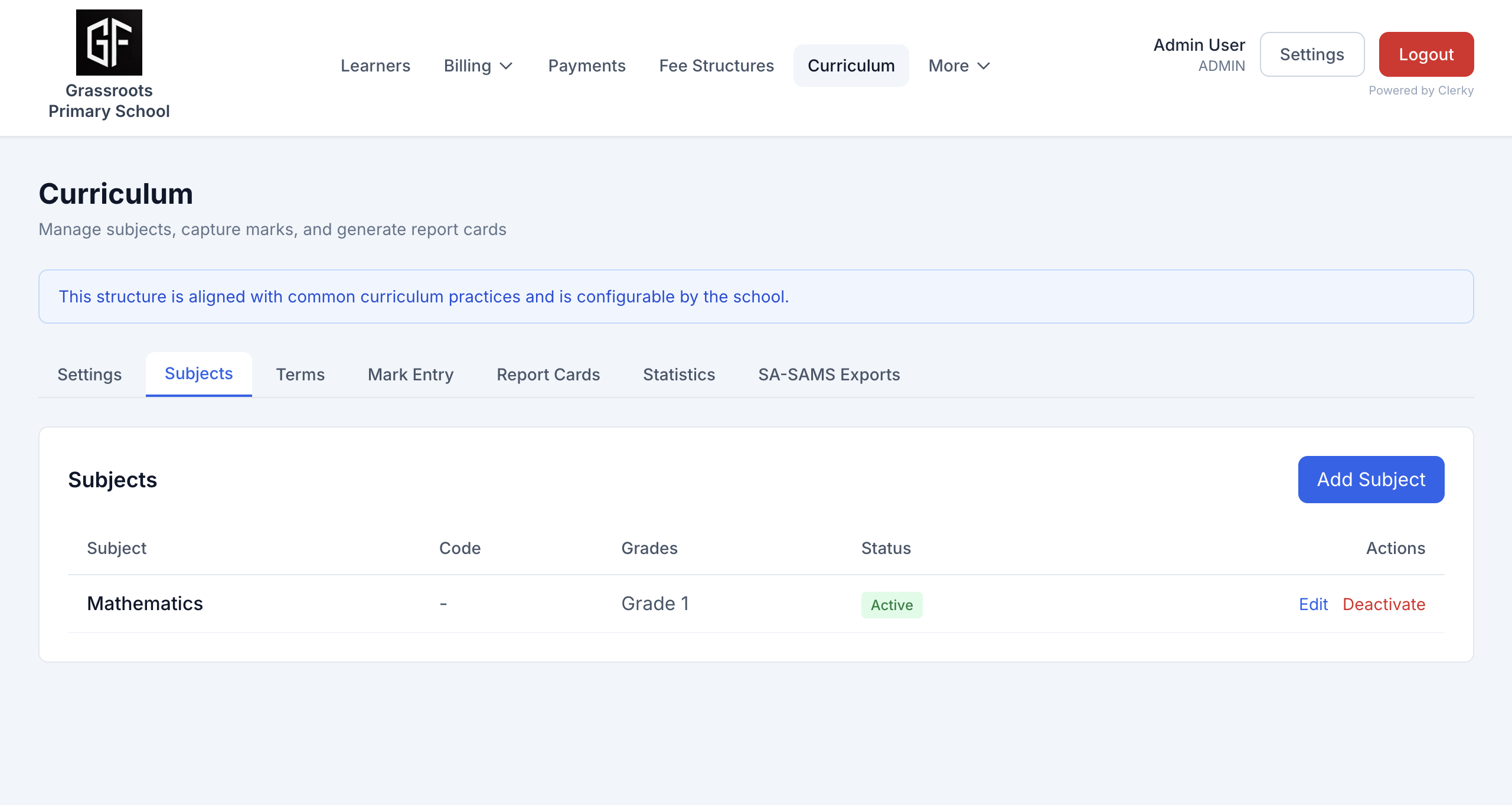1512x805 pixels.
Task: Click the Code column header
Action: (x=460, y=548)
